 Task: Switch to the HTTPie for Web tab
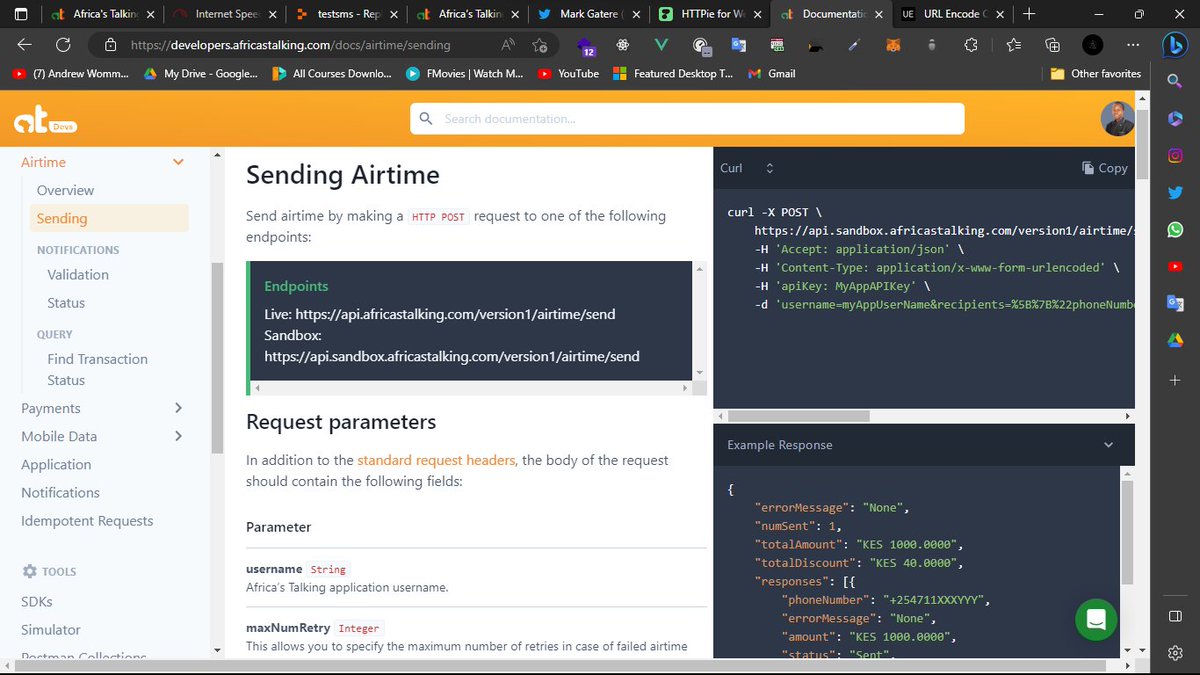pyautogui.click(x=710, y=14)
